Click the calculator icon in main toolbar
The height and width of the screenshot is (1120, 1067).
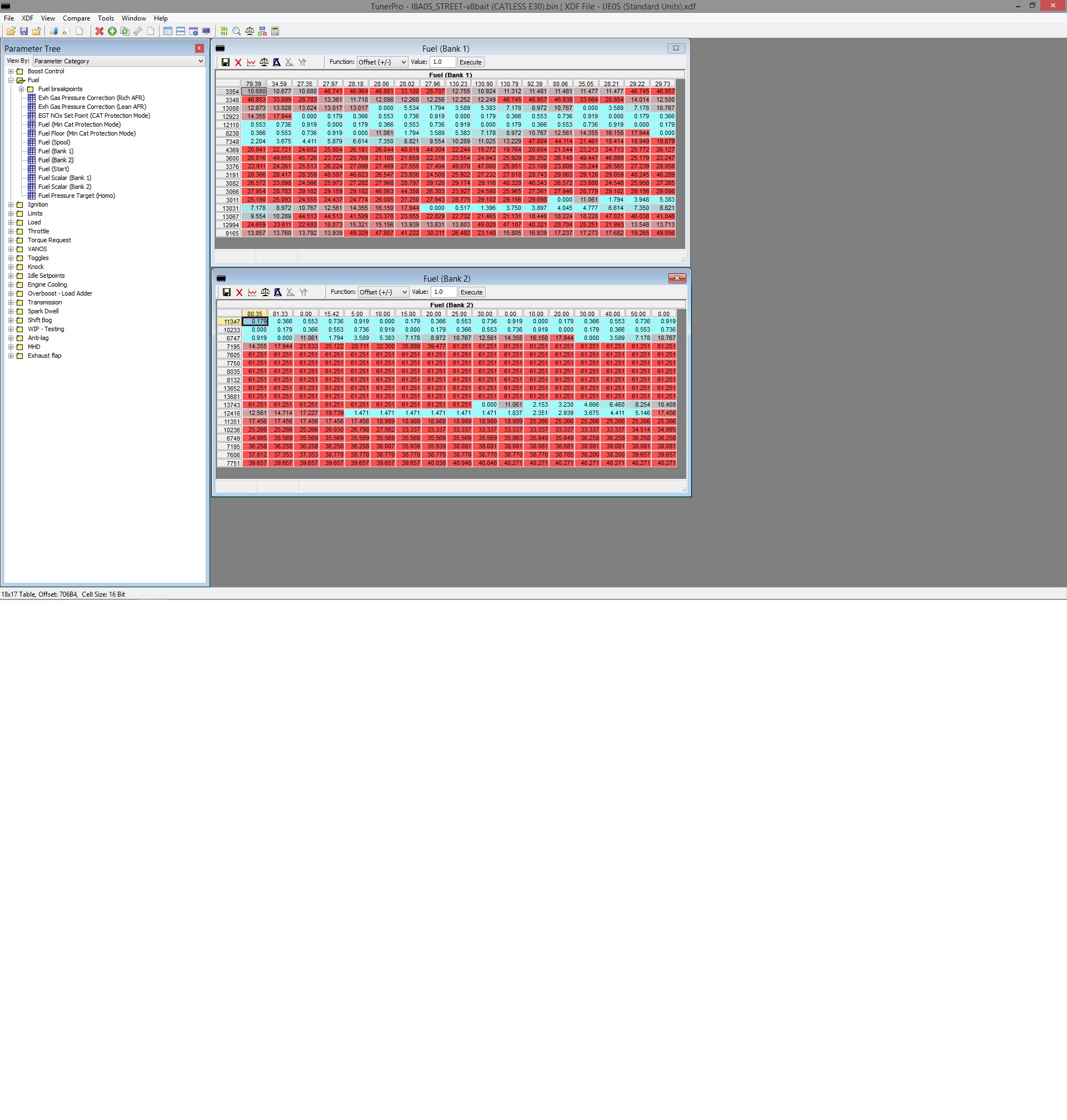275,31
